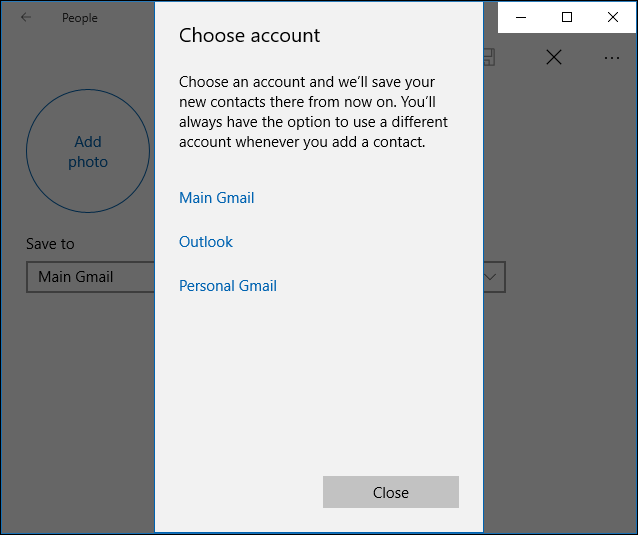Screen dimensions: 638x535
Task: Click the account description paragraph text
Action: 313,112
